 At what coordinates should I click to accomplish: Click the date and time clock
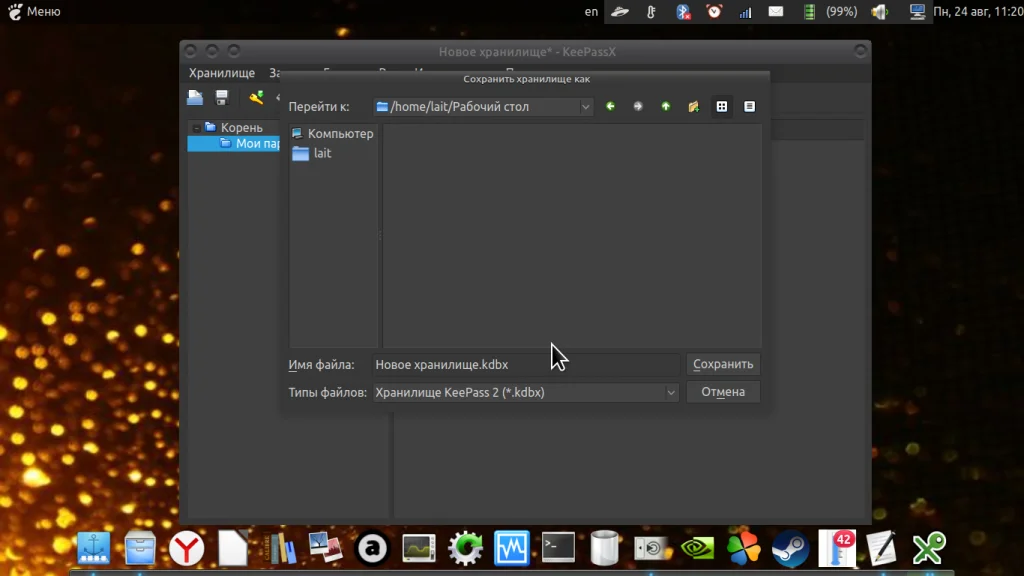coord(978,11)
